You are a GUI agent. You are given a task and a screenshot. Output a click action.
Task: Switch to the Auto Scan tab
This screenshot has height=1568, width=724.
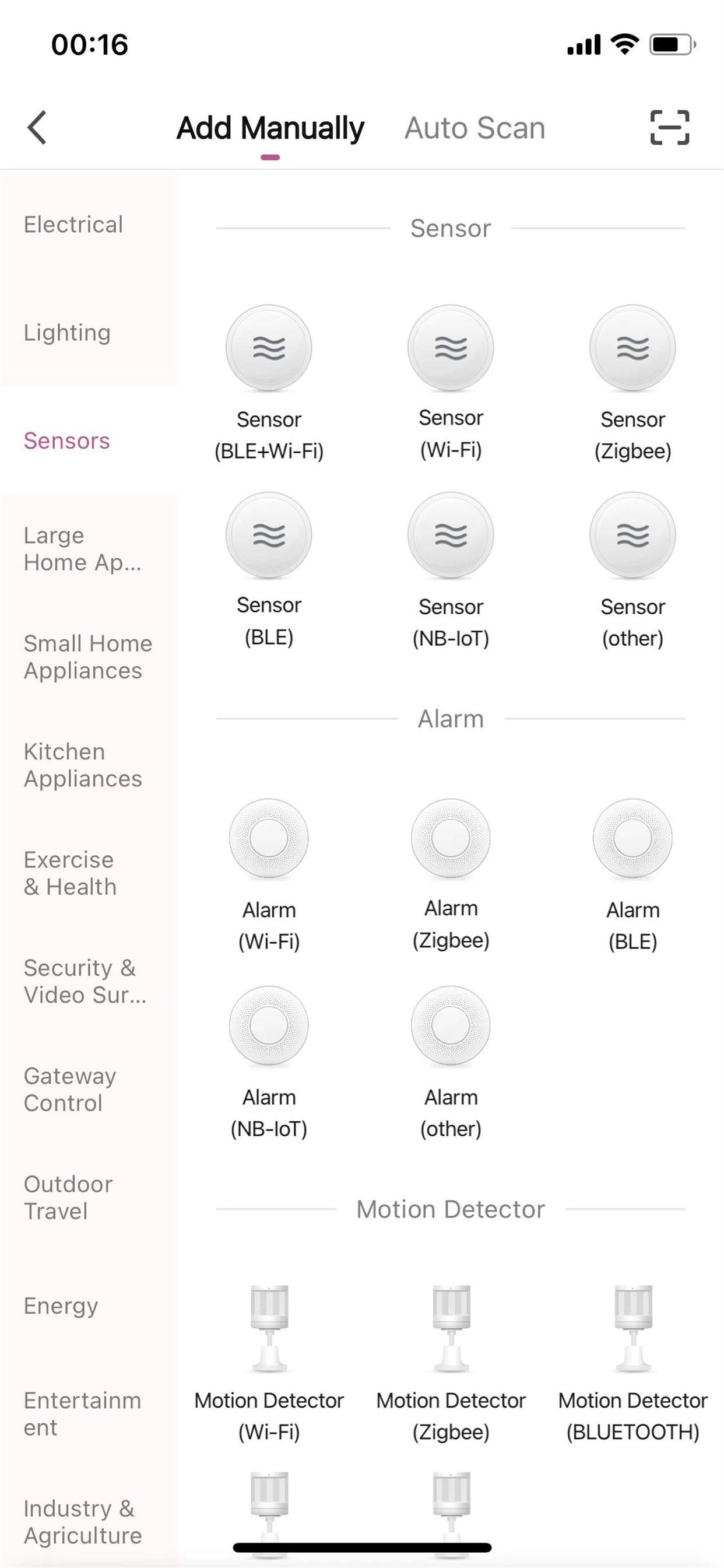pyautogui.click(x=475, y=128)
